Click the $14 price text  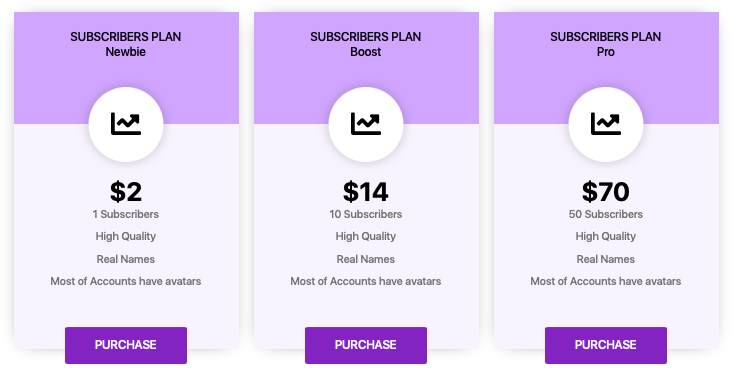point(366,192)
